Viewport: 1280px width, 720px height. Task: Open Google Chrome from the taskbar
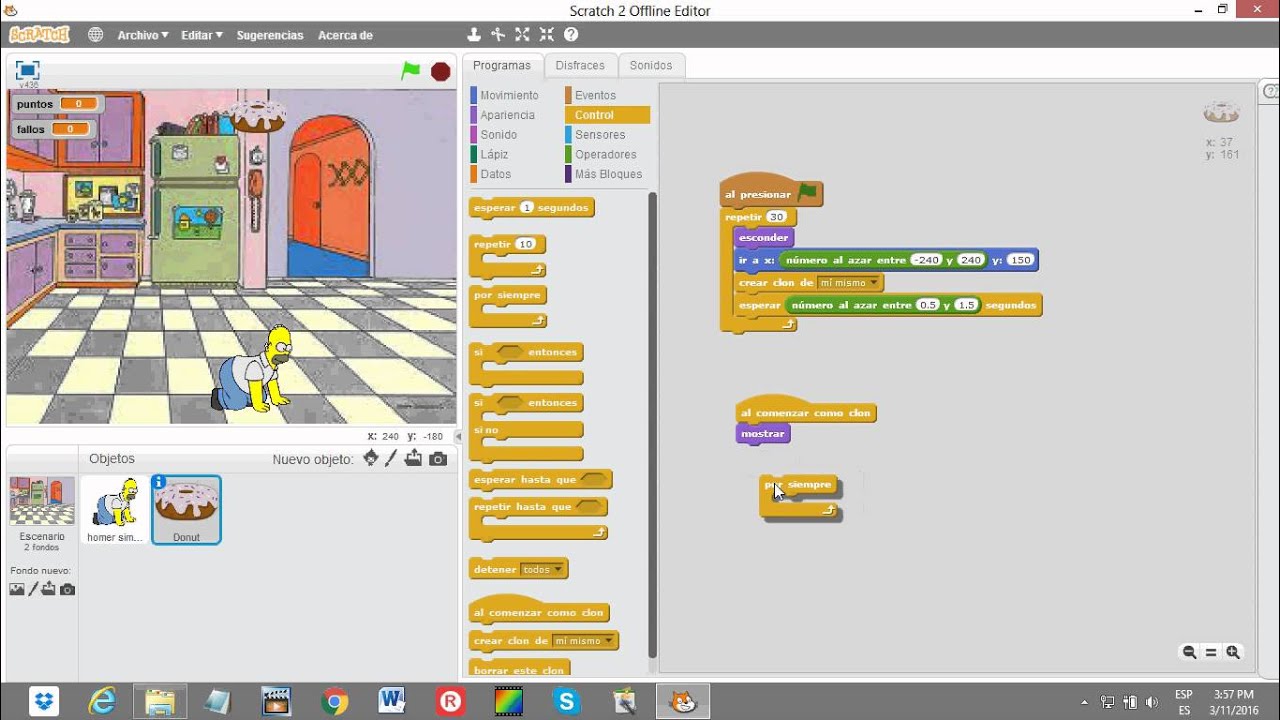(335, 702)
